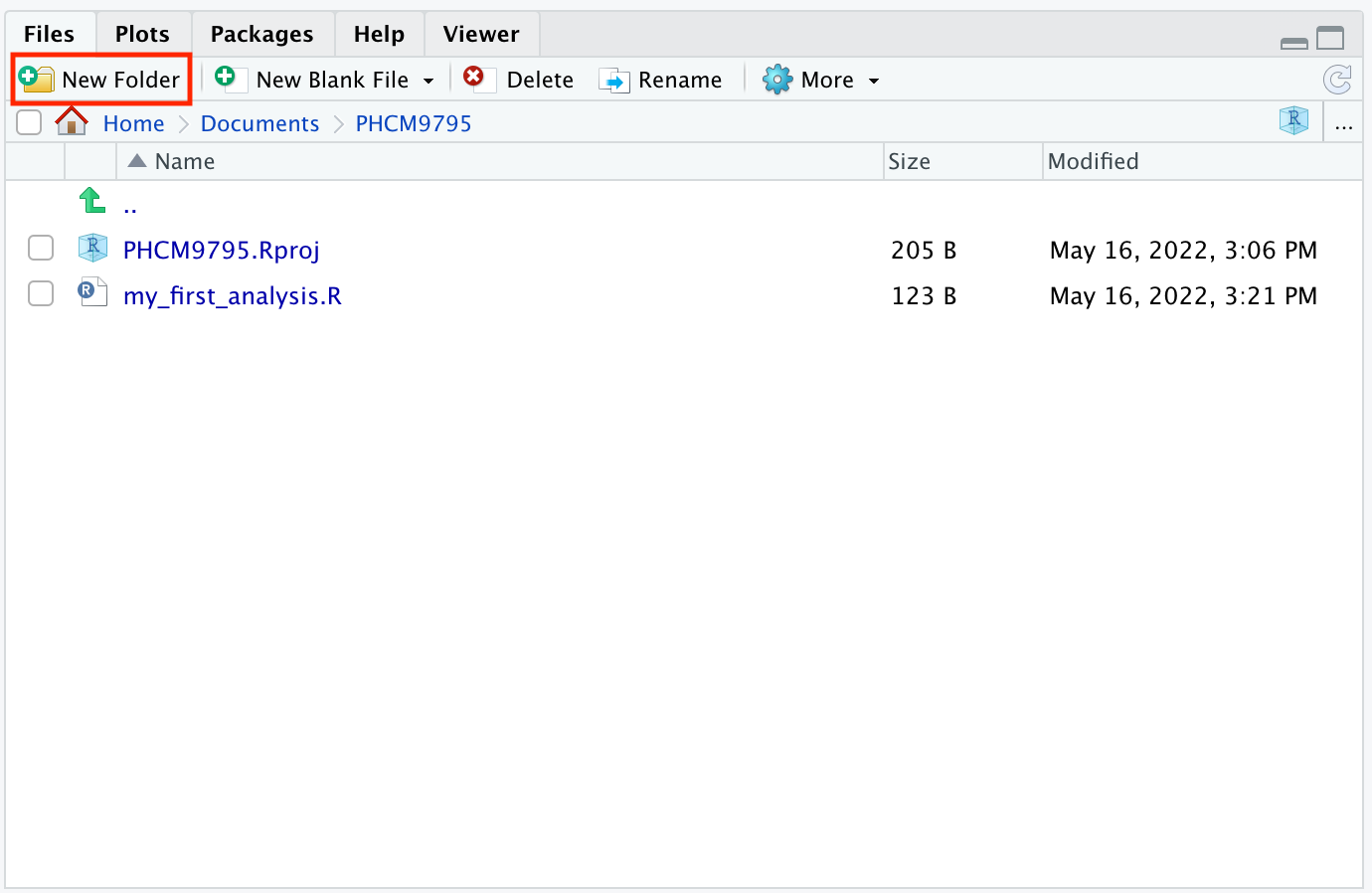
Task: Go up with the green arrow icon
Action: (x=92, y=202)
